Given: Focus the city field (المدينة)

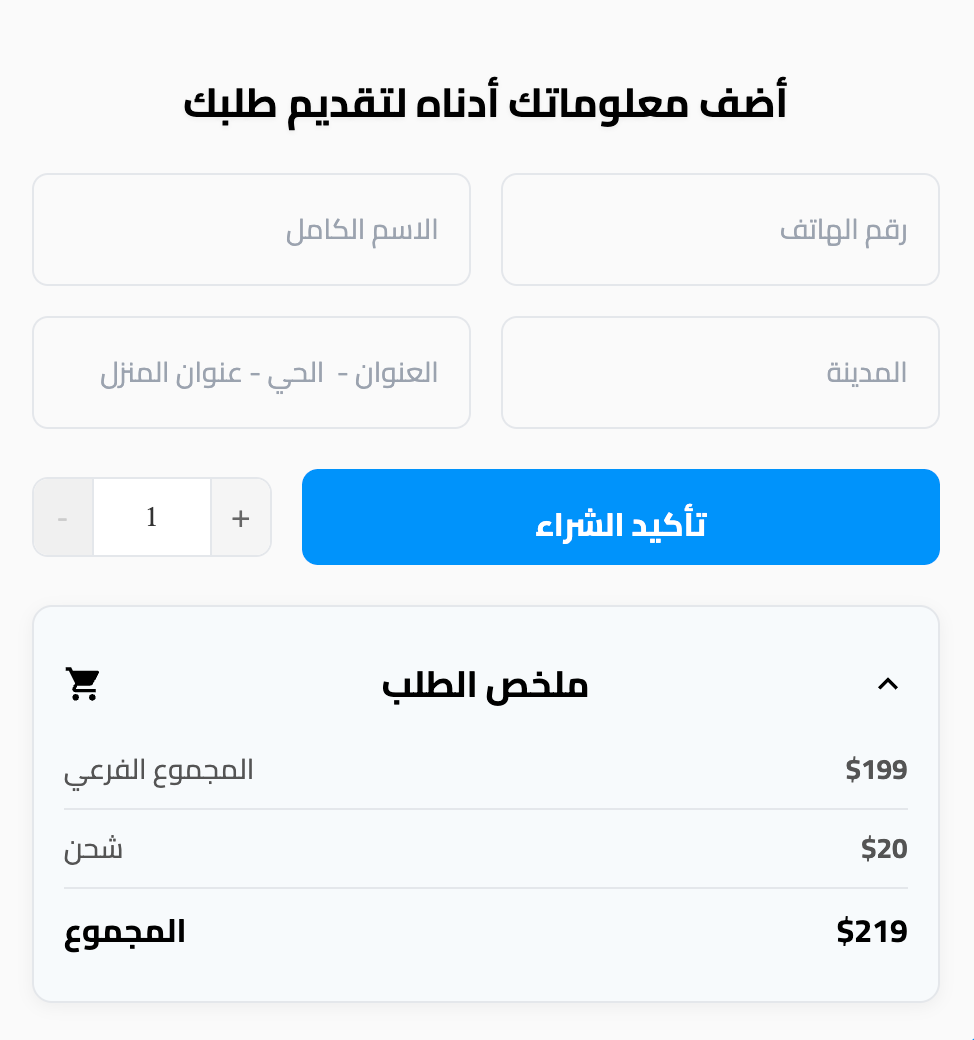Looking at the screenshot, I should [721, 372].
